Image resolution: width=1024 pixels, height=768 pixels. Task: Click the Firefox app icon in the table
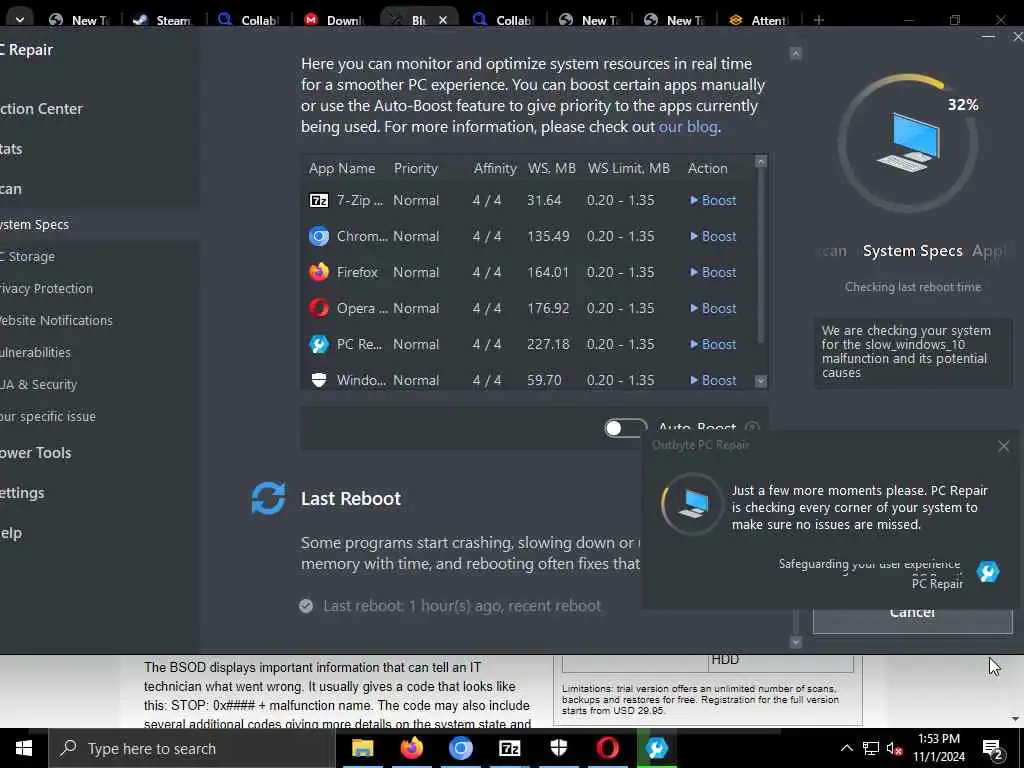point(319,272)
